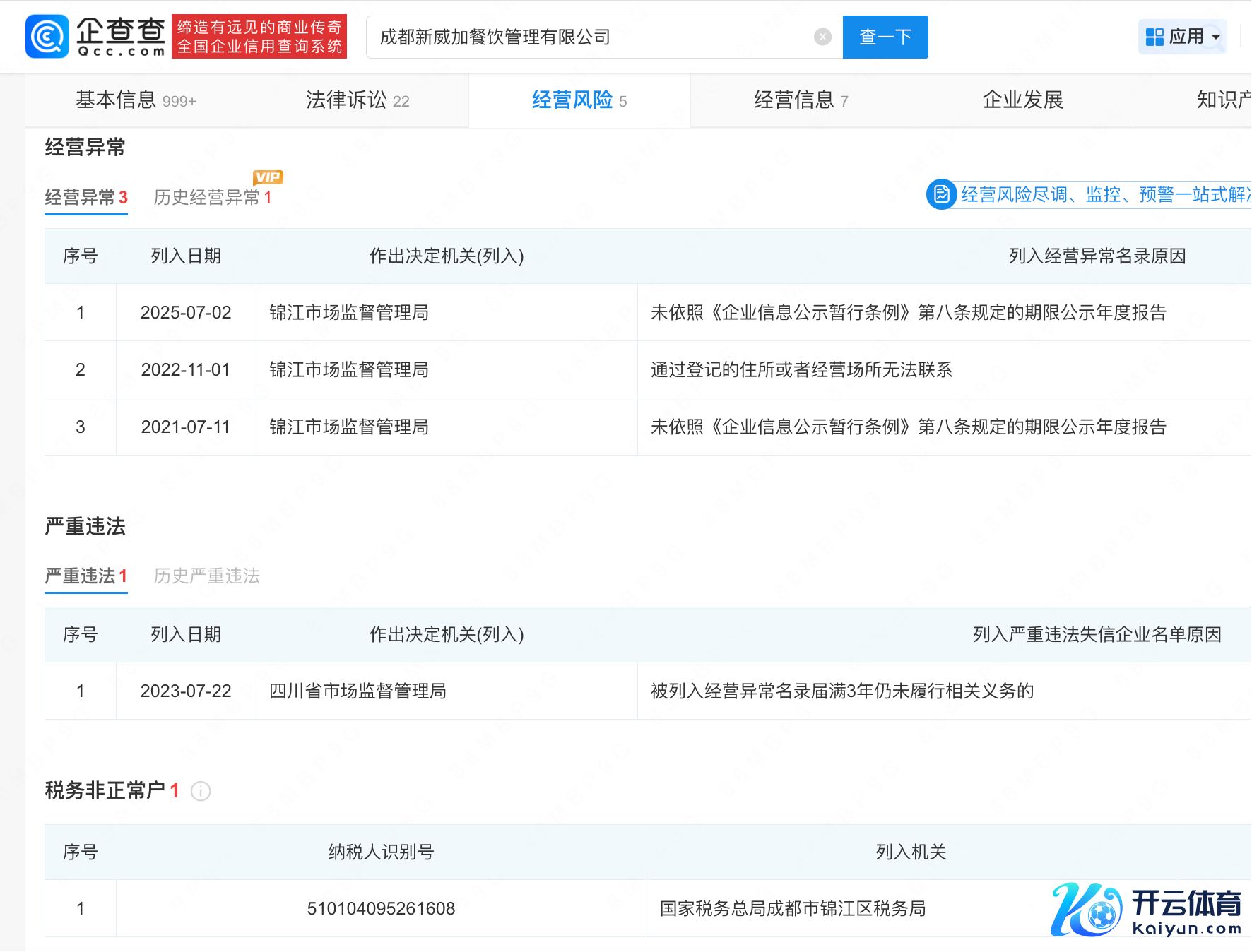Select the 经营异常 3 sub-tab

(86, 197)
